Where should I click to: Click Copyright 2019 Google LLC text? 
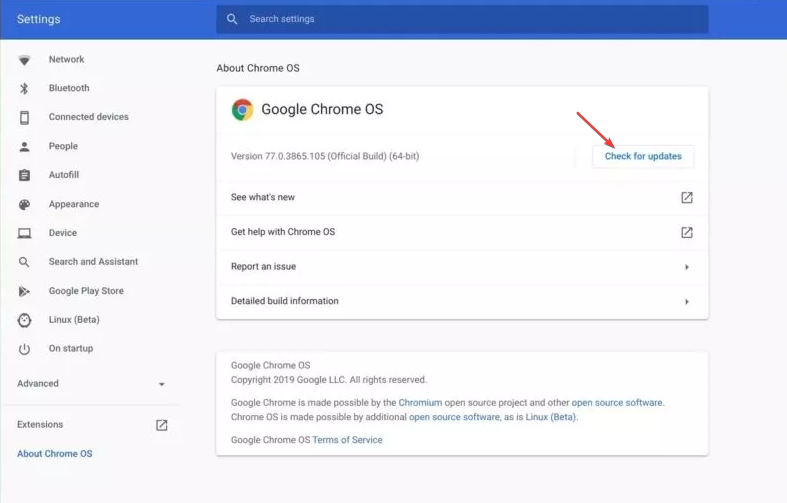point(329,380)
